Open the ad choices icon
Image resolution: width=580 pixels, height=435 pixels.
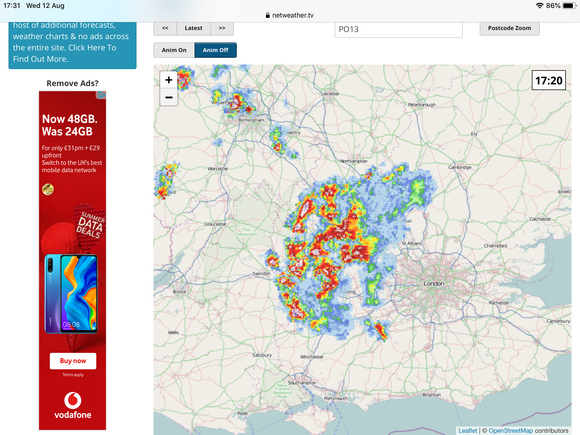(101, 95)
